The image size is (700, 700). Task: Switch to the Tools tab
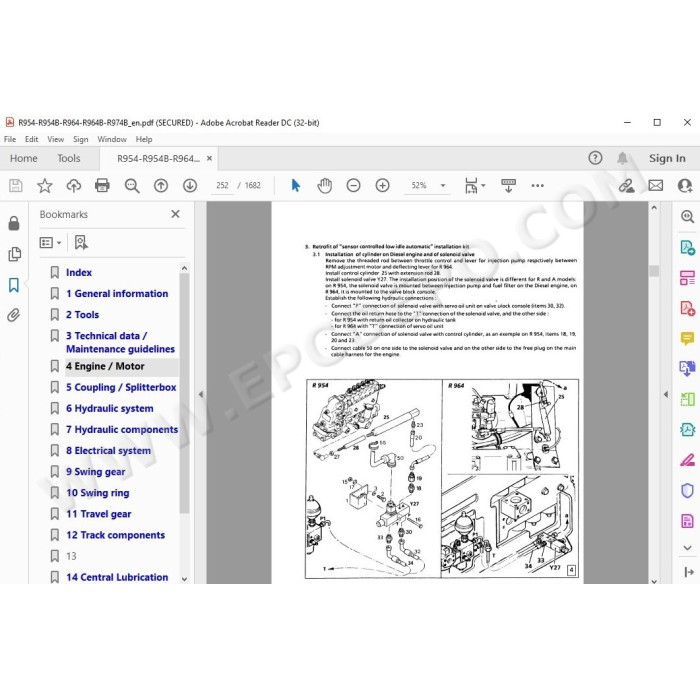click(69, 158)
